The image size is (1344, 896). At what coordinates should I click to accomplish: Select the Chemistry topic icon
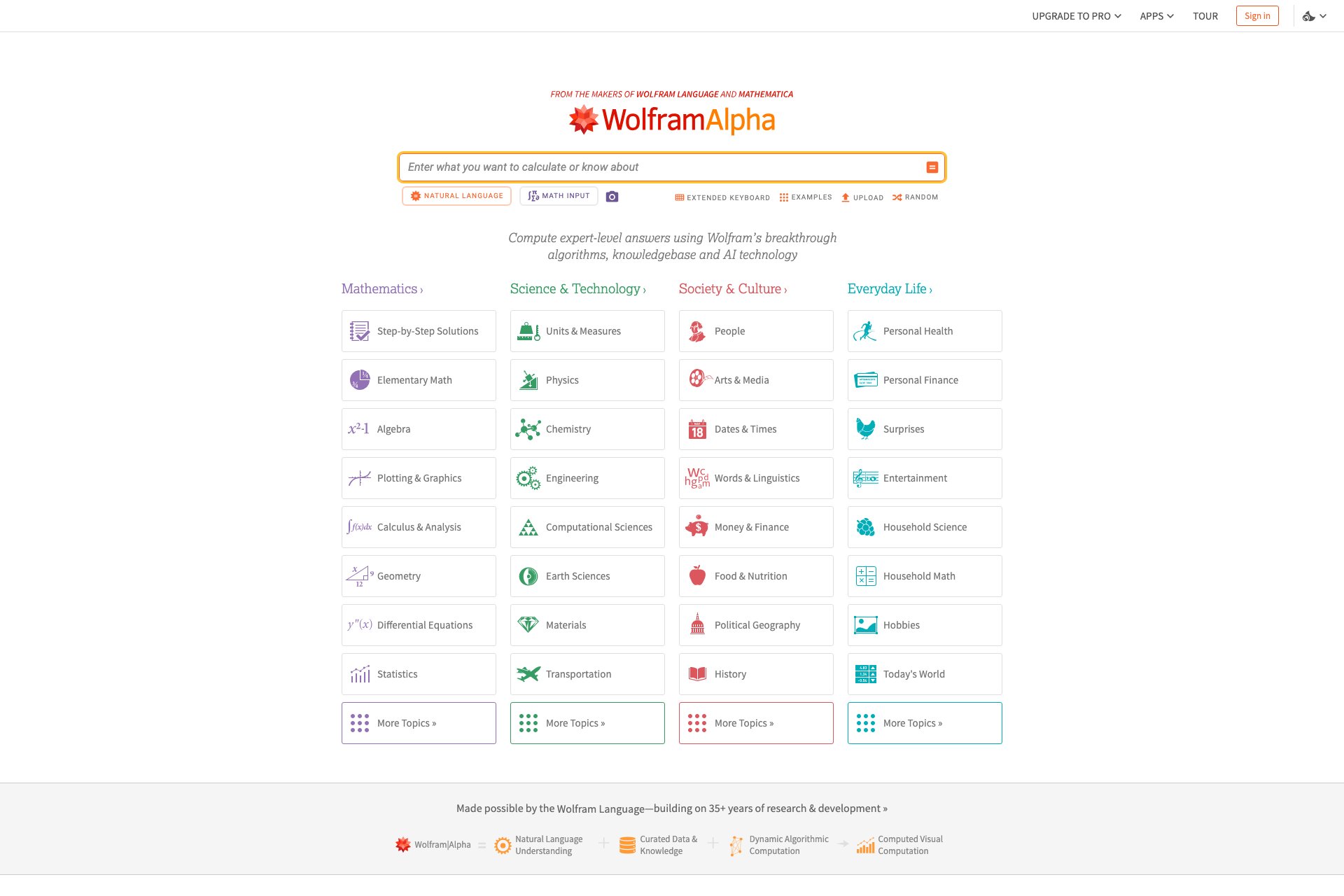click(528, 428)
